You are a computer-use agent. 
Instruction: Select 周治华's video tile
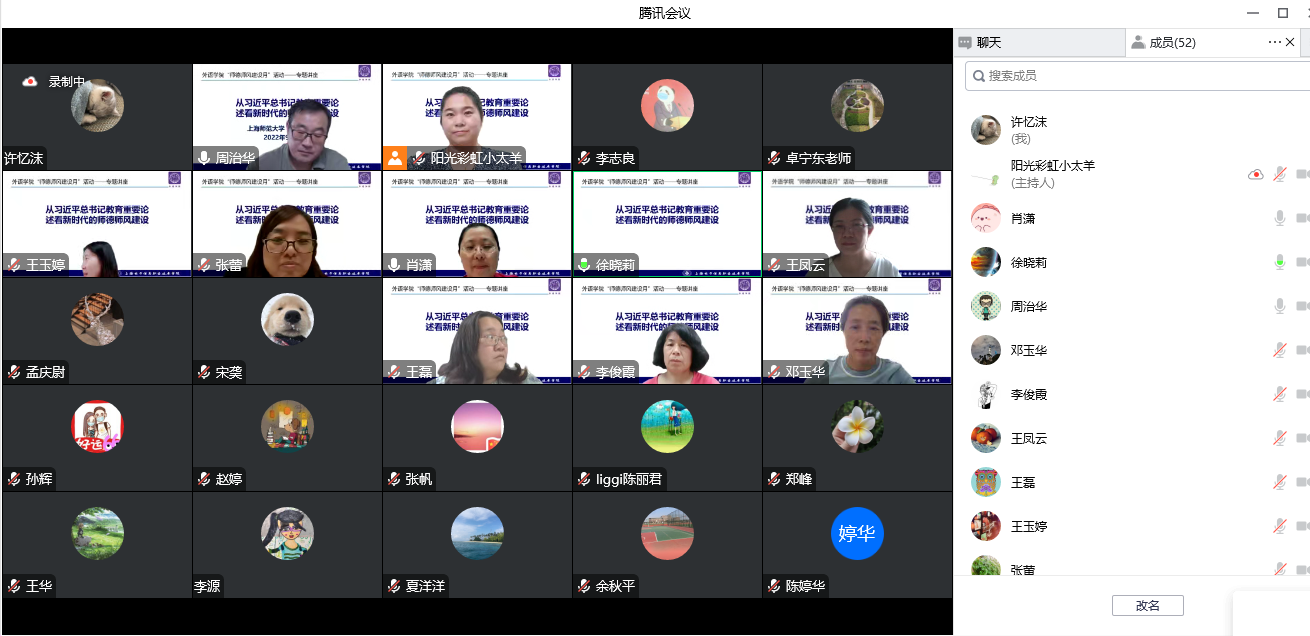point(287,116)
